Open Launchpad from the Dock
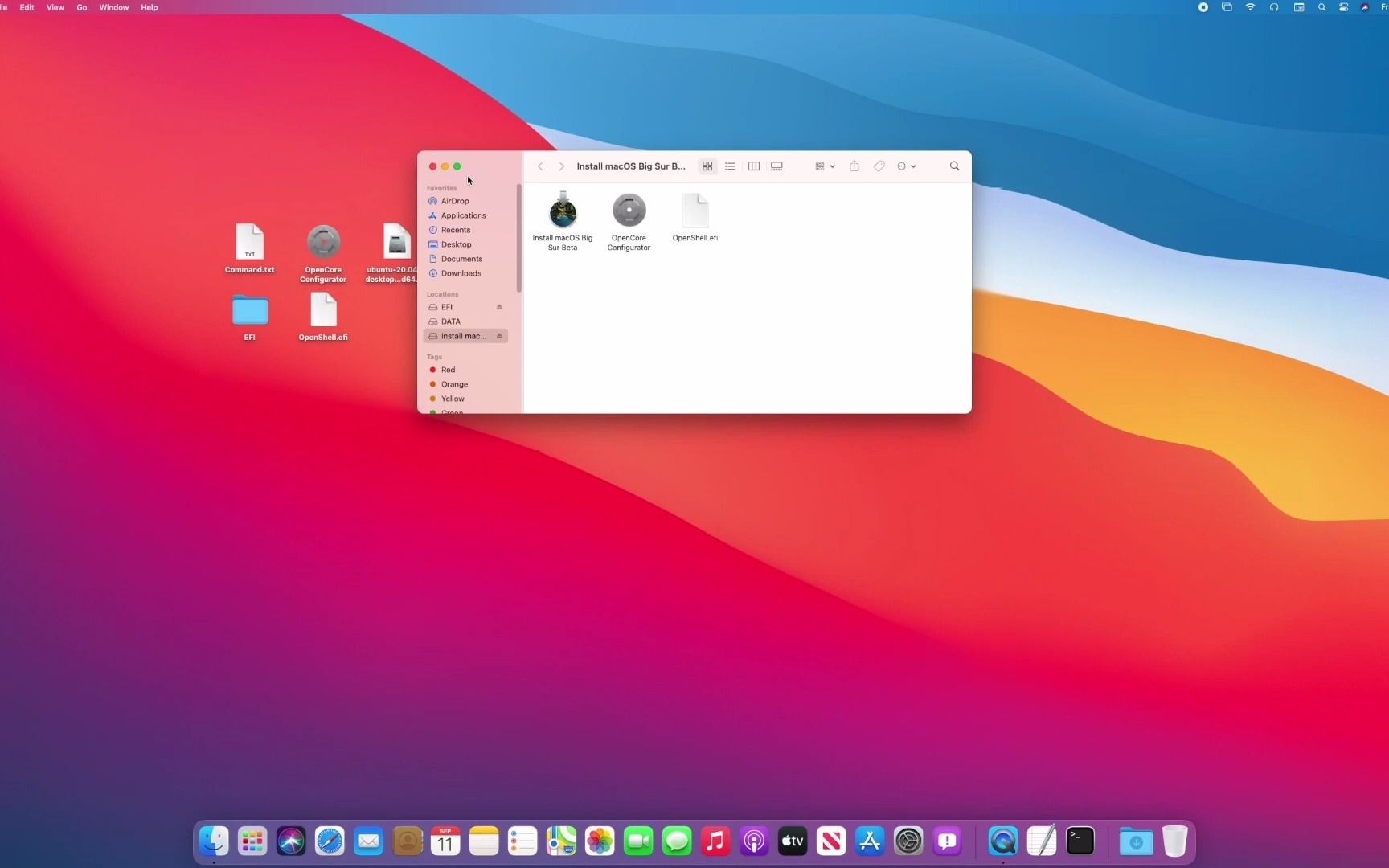The height and width of the screenshot is (868, 1389). click(252, 841)
